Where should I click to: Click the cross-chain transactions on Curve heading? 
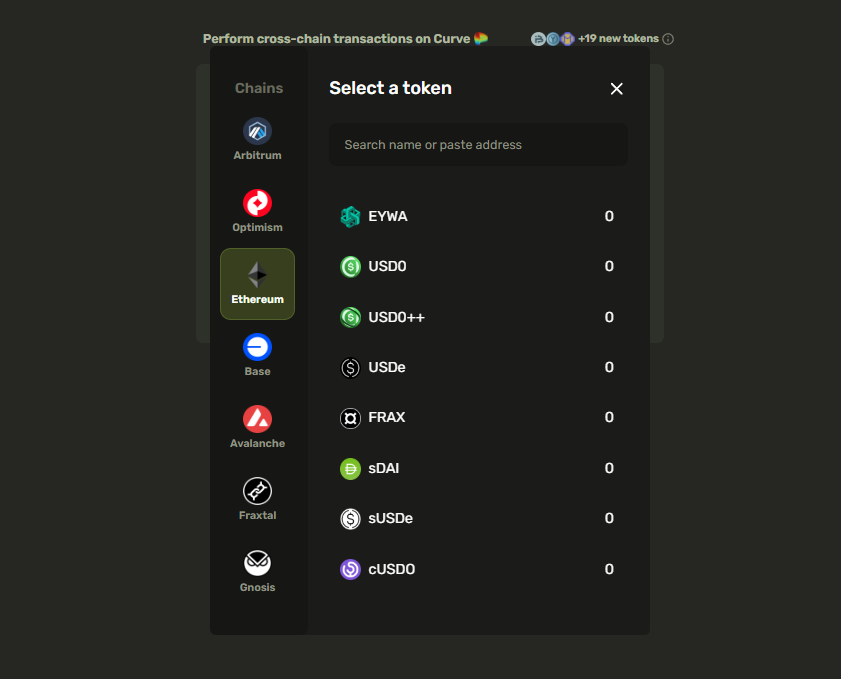(x=337, y=39)
